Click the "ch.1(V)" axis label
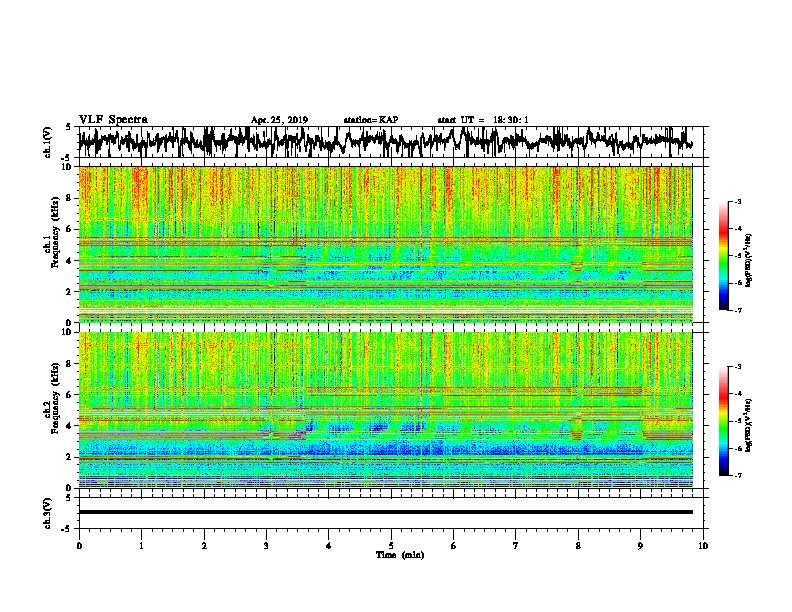 48,142
